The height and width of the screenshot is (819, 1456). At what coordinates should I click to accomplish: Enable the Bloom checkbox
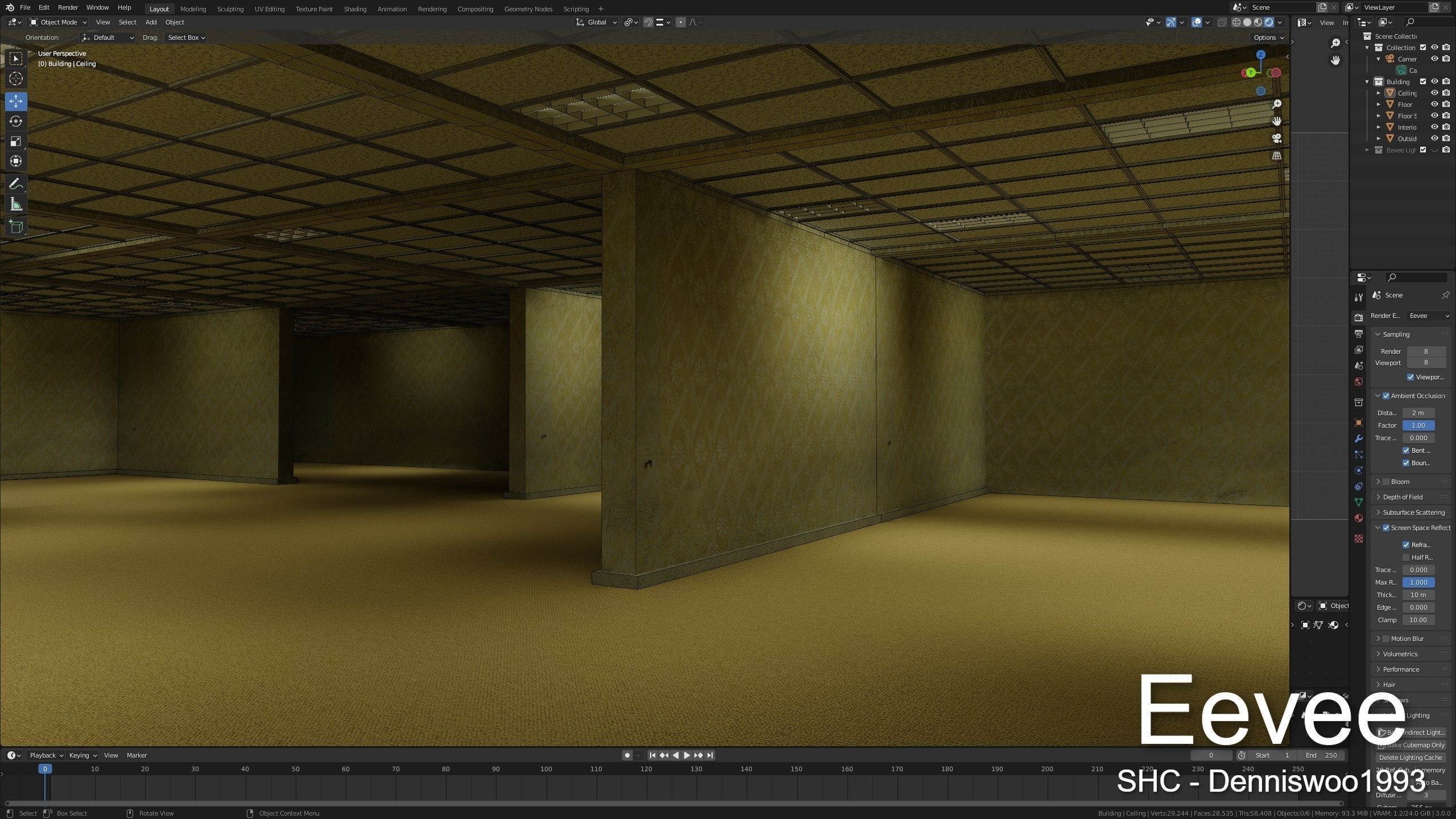point(1386,482)
